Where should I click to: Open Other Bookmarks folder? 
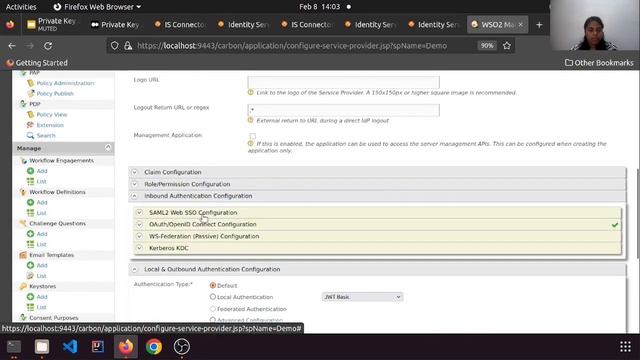pyautogui.click(x=599, y=63)
